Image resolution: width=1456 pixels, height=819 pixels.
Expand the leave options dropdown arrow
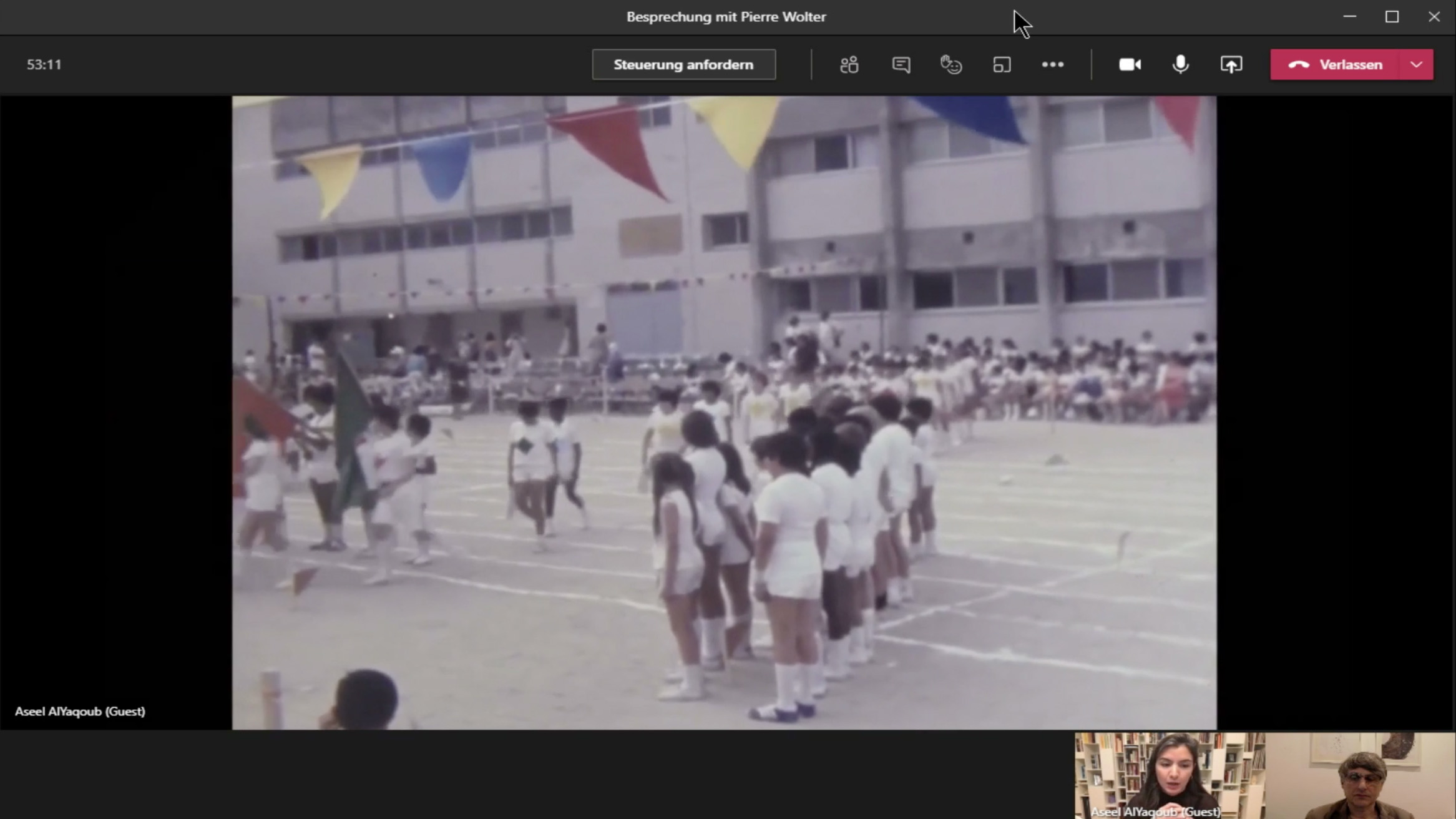[x=1417, y=65]
